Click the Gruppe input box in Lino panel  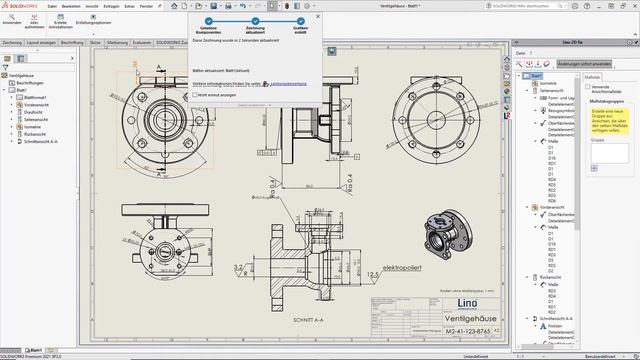[x=610, y=153]
